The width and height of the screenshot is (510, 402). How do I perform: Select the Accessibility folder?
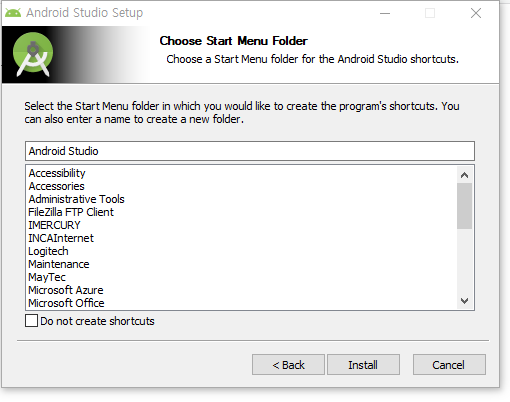57,173
